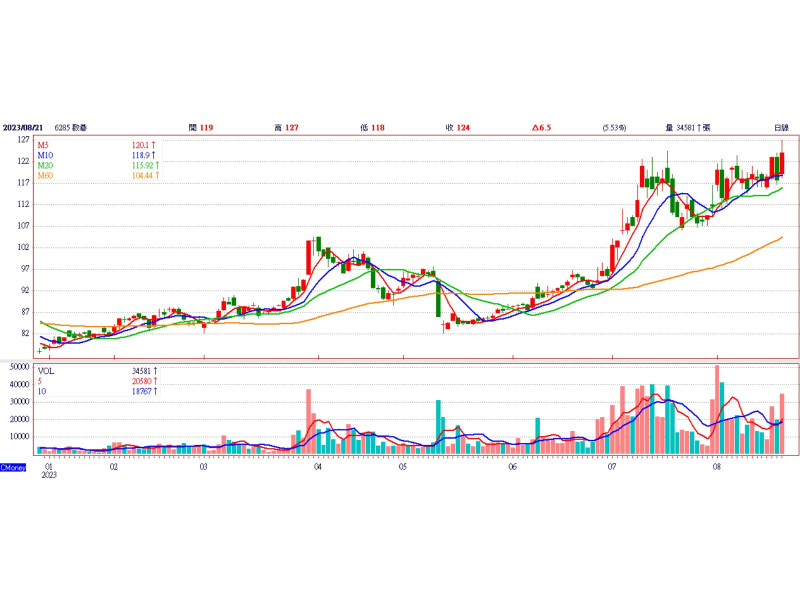The width and height of the screenshot is (800, 600).
Task: Click the low price value 118
Action: tap(377, 128)
